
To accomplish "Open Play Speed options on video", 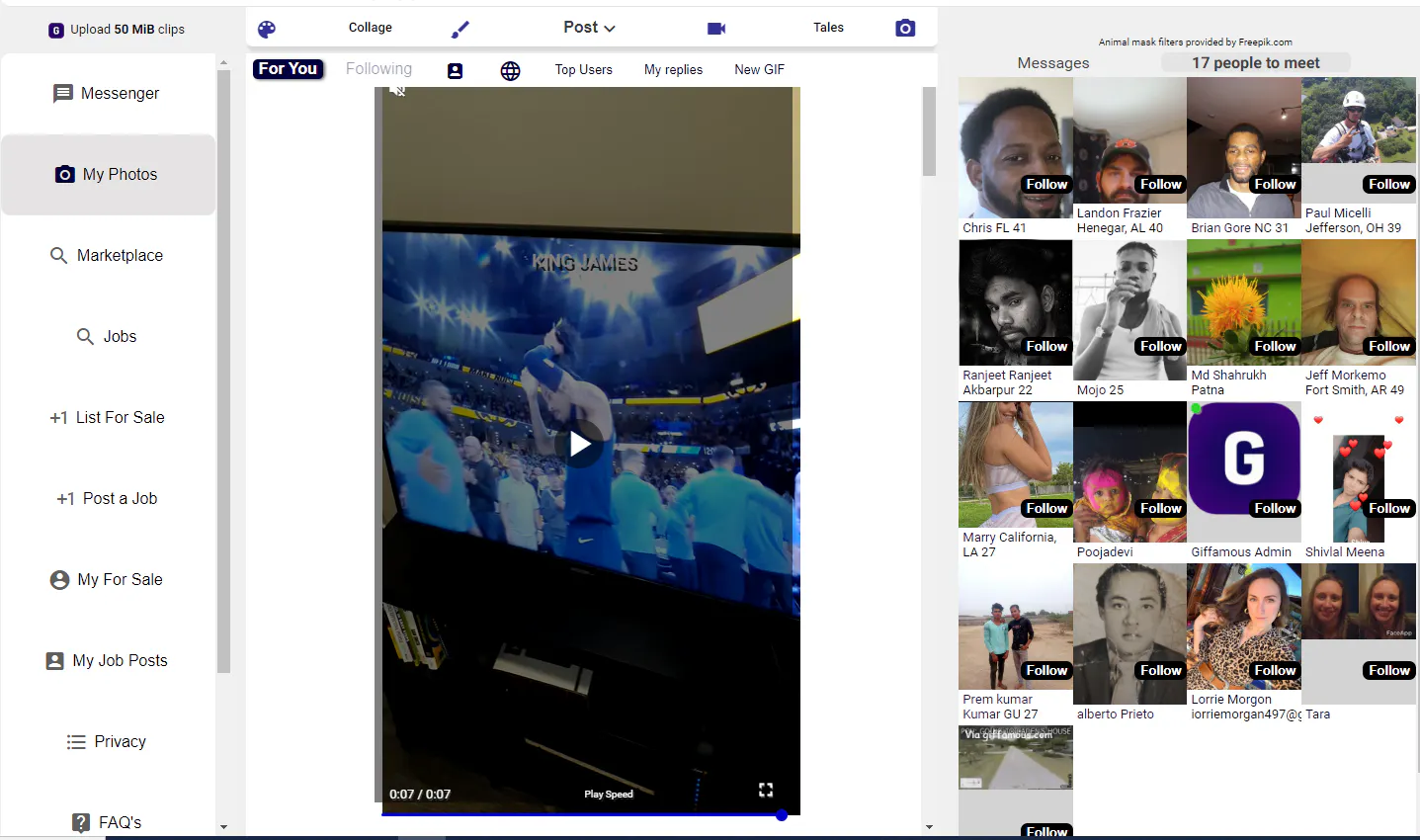I will [x=608, y=794].
